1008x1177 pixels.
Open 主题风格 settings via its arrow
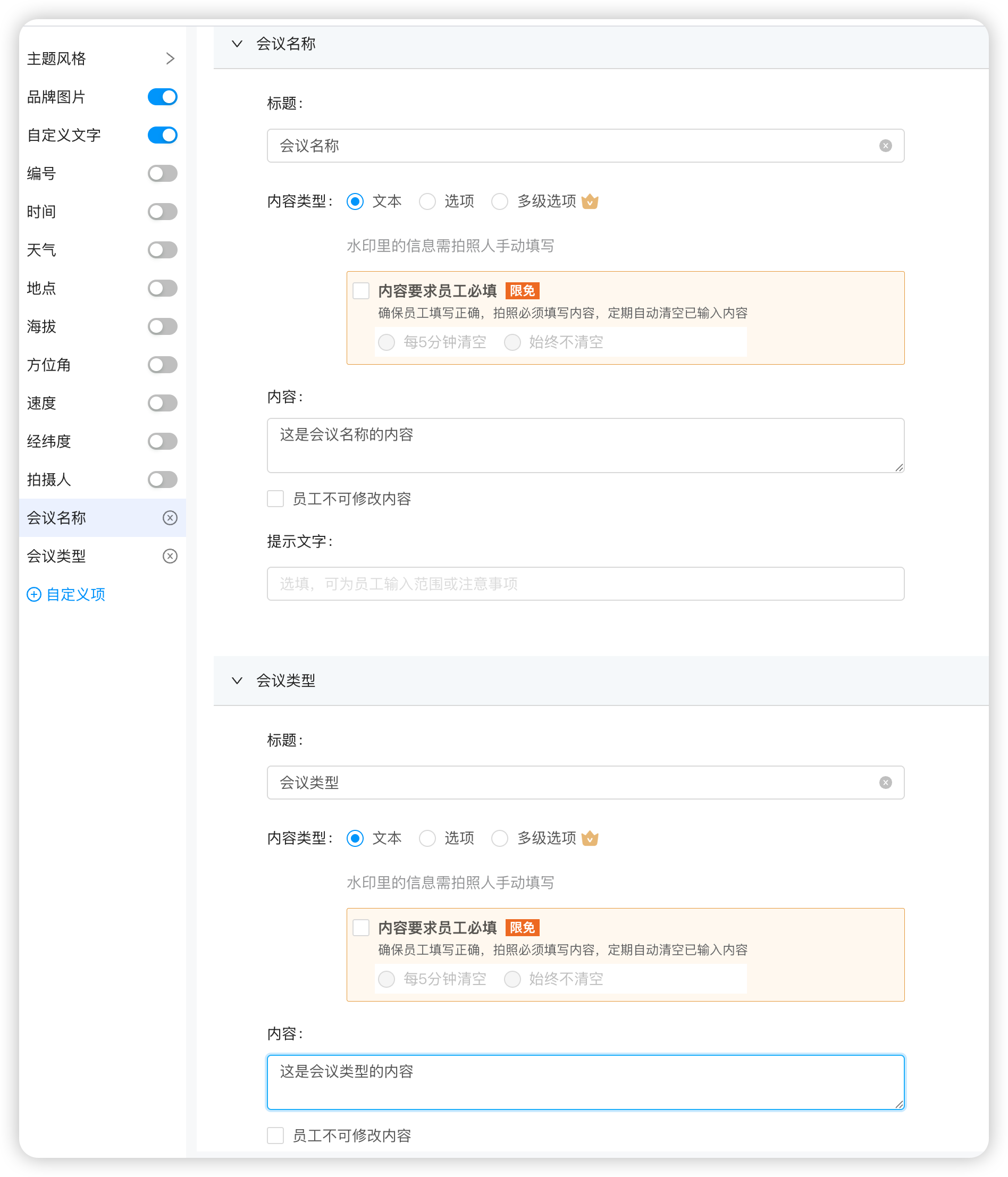[x=170, y=58]
